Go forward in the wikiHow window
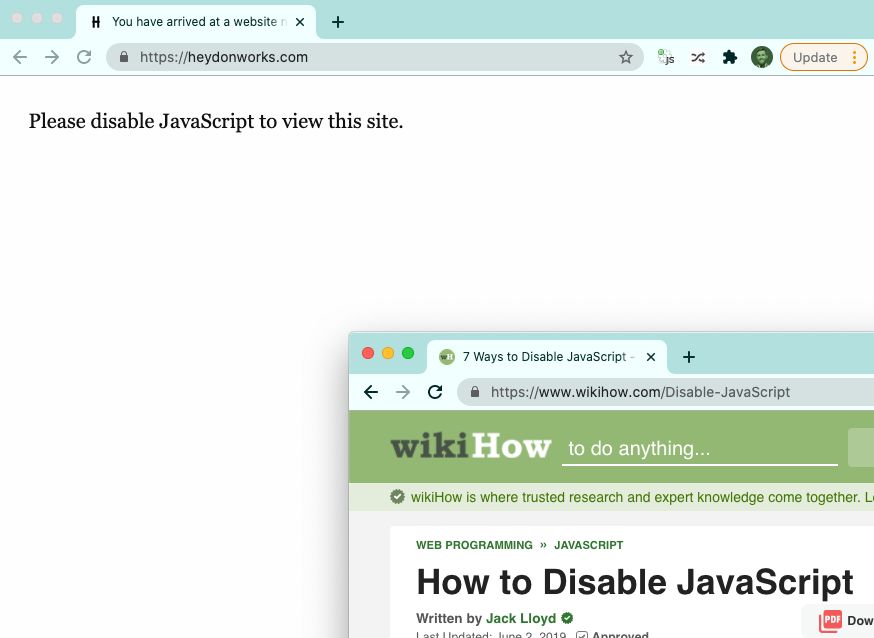Screen dimensions: 874x638 point(402,392)
